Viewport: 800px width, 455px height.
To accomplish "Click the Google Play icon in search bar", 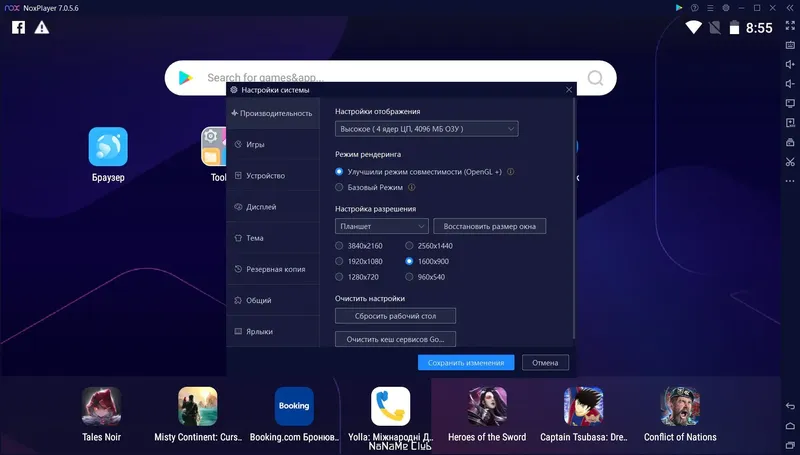I will tap(185, 78).
